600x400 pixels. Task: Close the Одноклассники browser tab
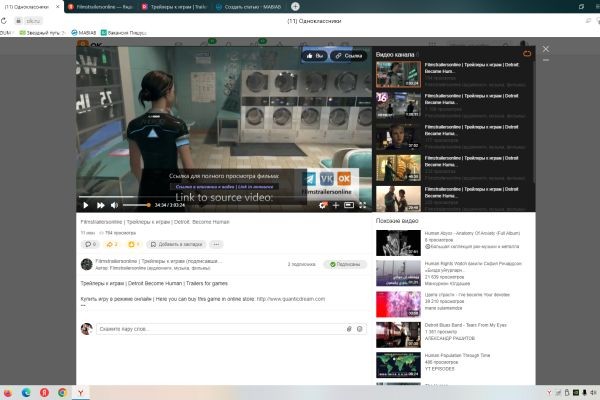click(58, 7)
